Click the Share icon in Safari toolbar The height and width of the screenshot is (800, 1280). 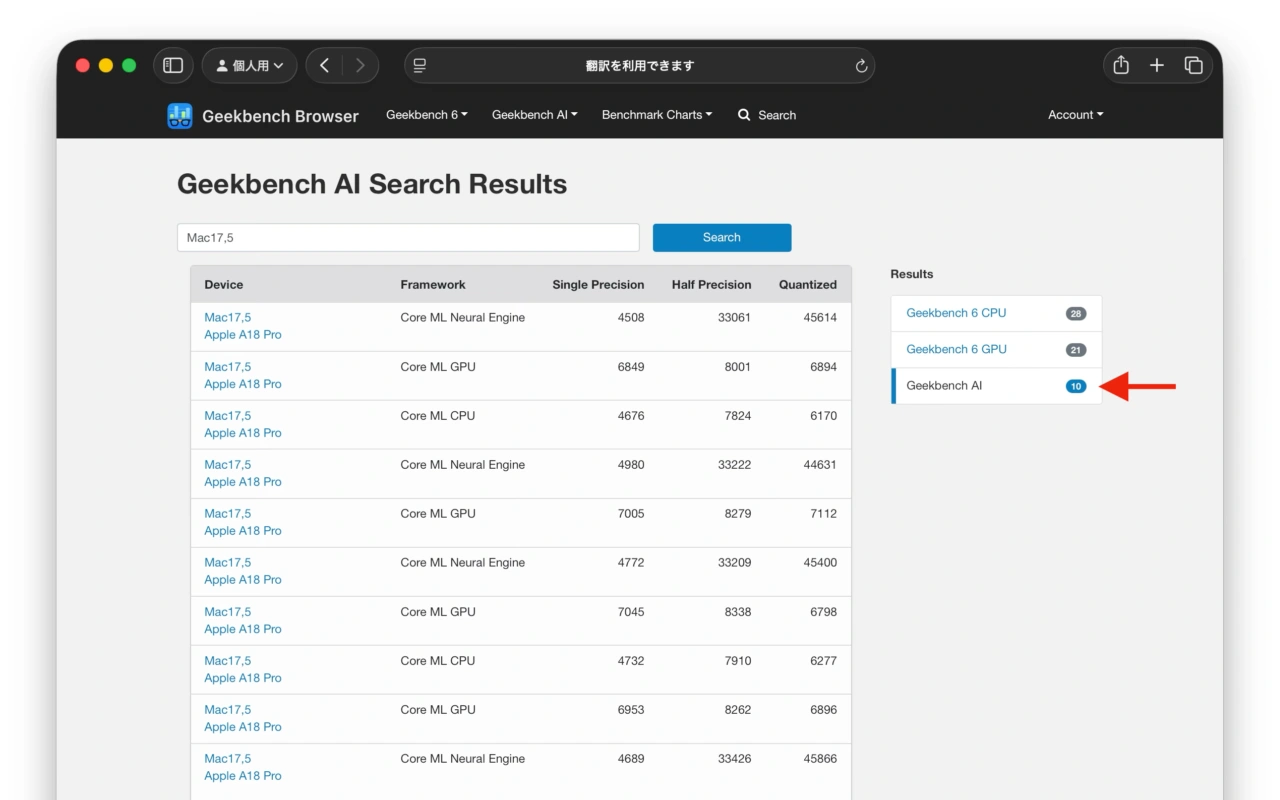pos(1120,64)
